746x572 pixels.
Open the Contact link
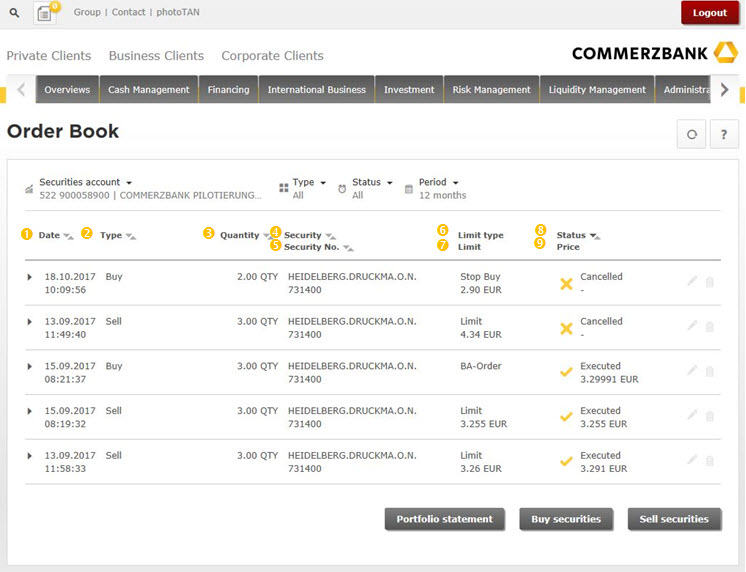click(128, 12)
